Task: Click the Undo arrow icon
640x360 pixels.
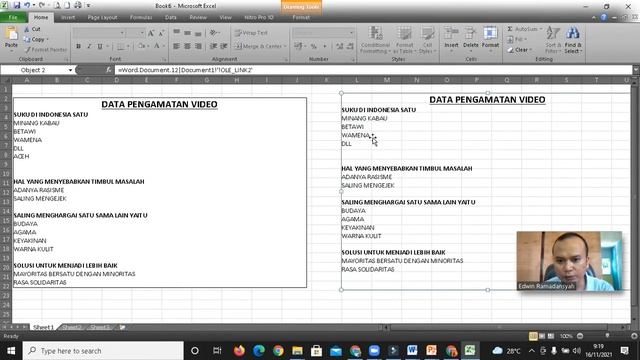Action: 27,6
